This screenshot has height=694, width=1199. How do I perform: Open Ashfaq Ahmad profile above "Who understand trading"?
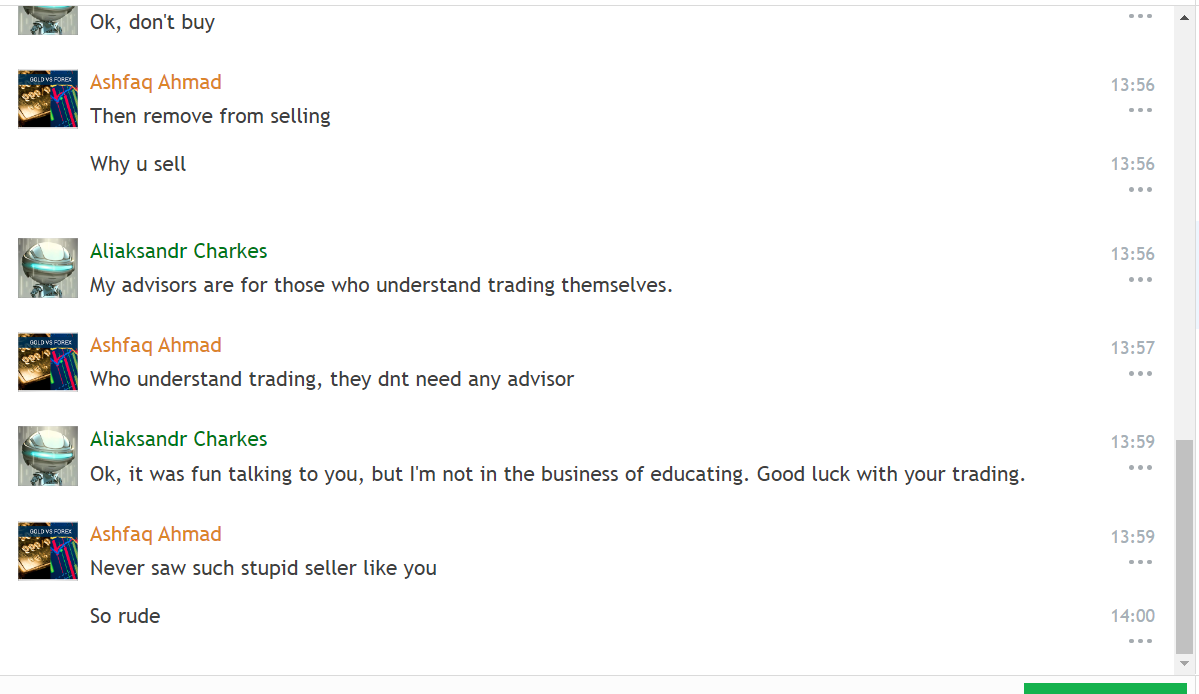156,345
